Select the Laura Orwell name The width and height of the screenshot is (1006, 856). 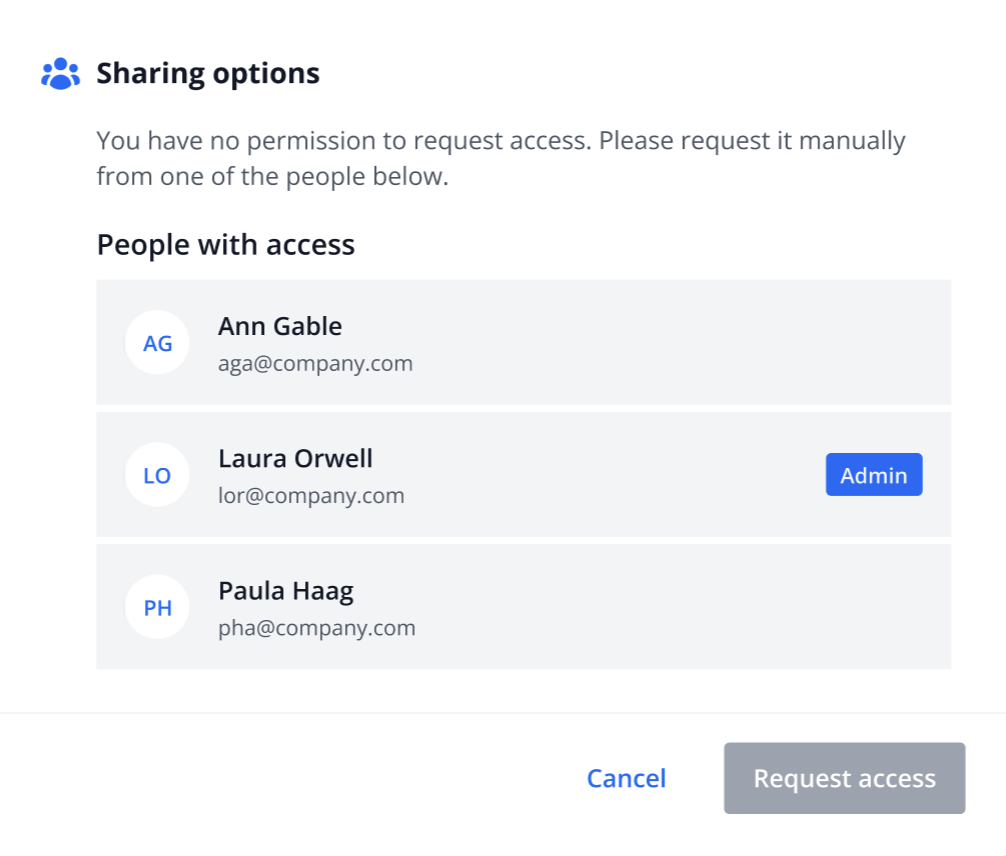tap(295, 459)
